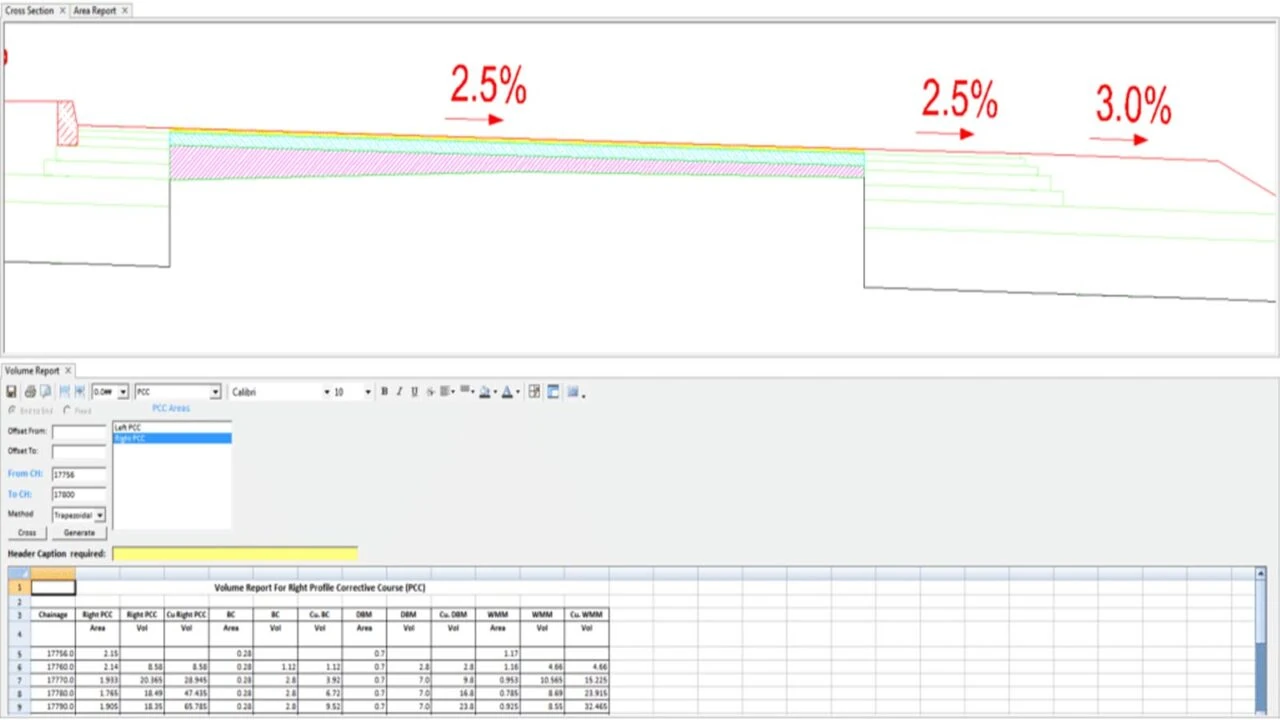
Task: Open font size 10 dropdown
Action: click(x=368, y=392)
